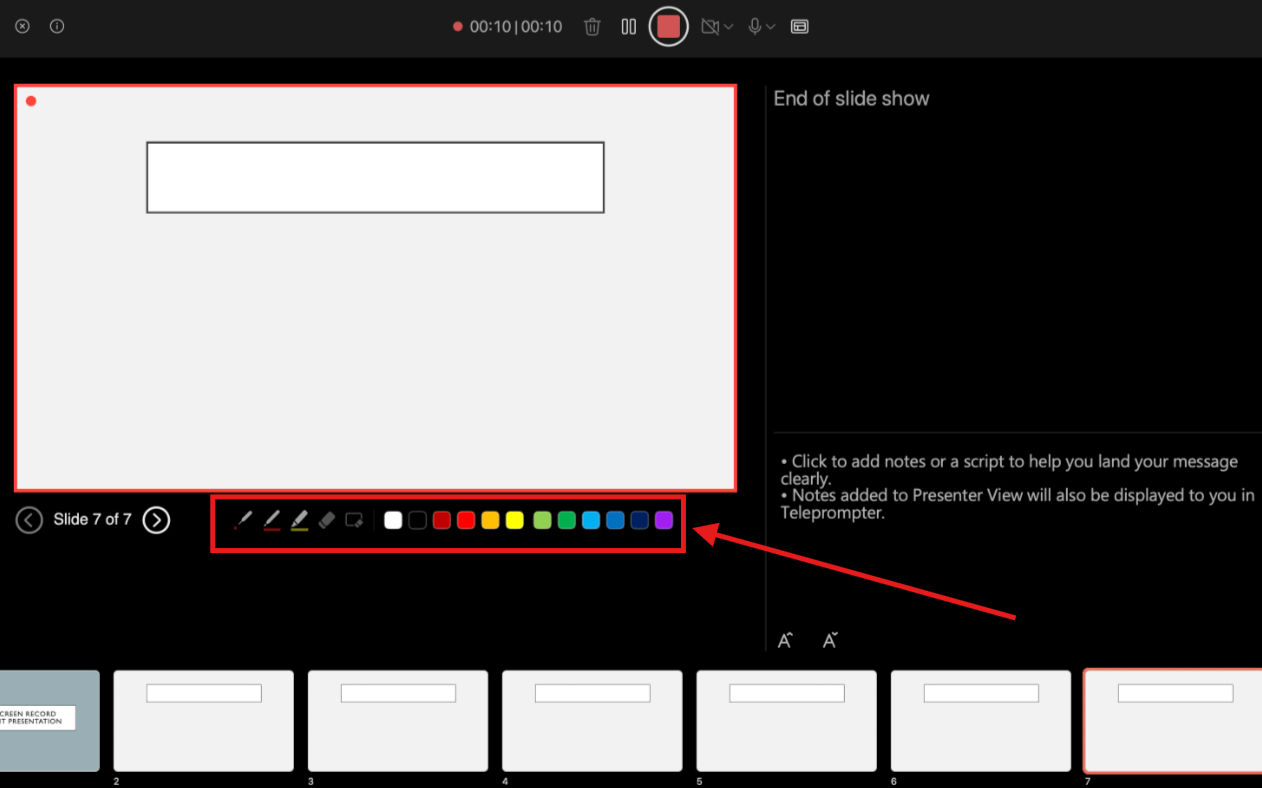Stop the recording with the red square
This screenshot has height=788, width=1262.
[668, 26]
